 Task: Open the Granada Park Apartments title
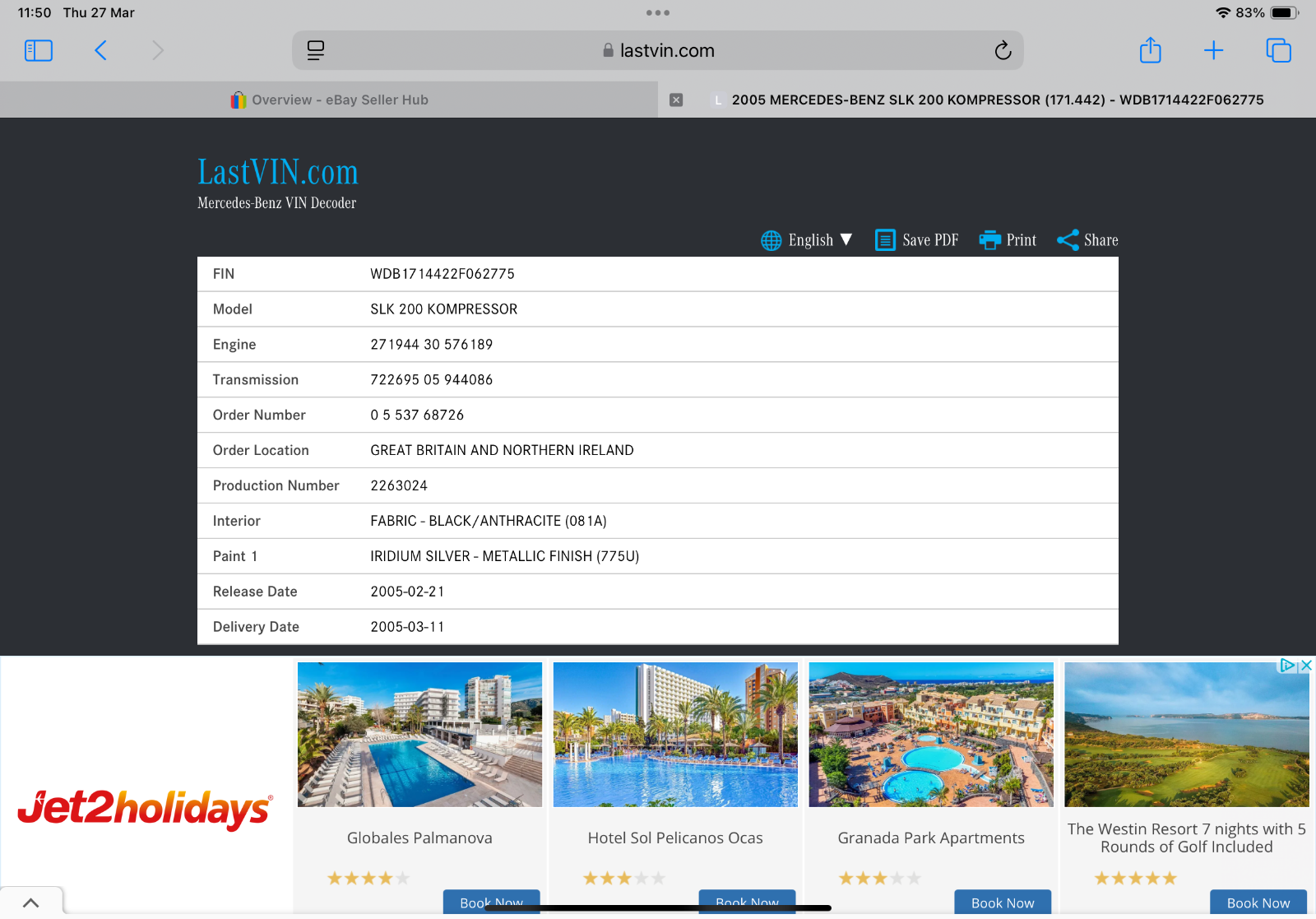click(931, 838)
